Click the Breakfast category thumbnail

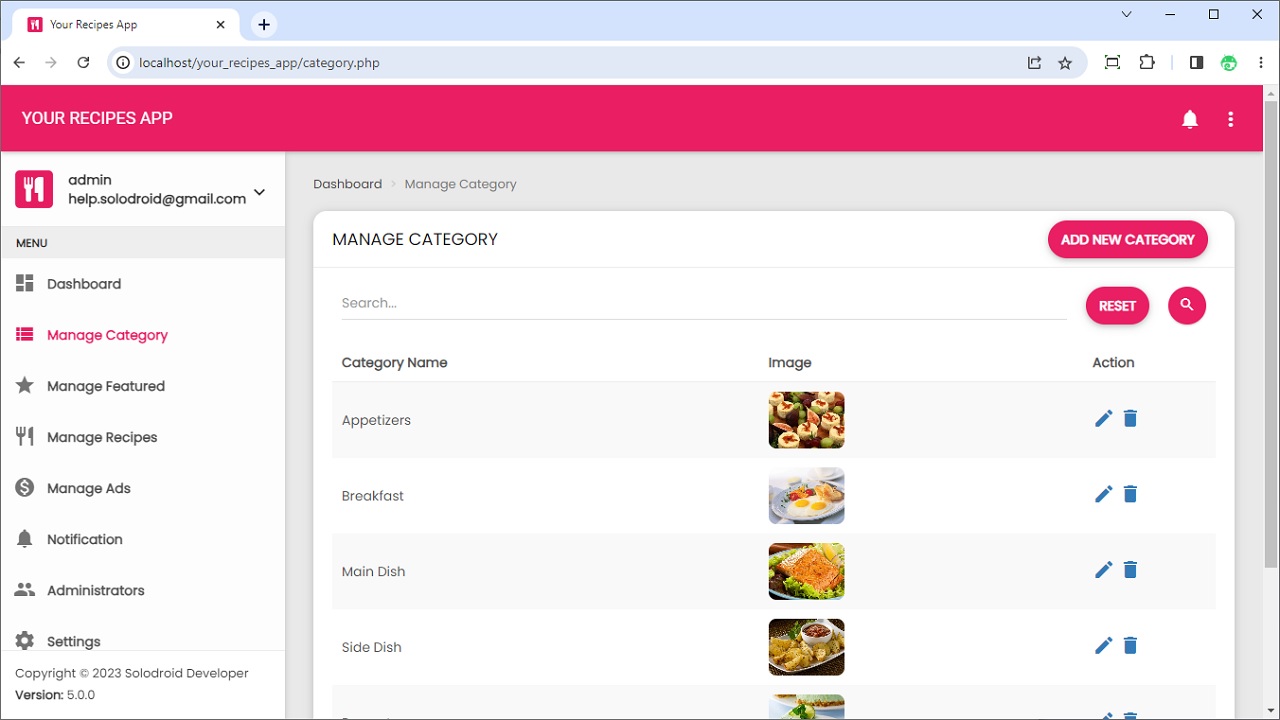tap(807, 496)
